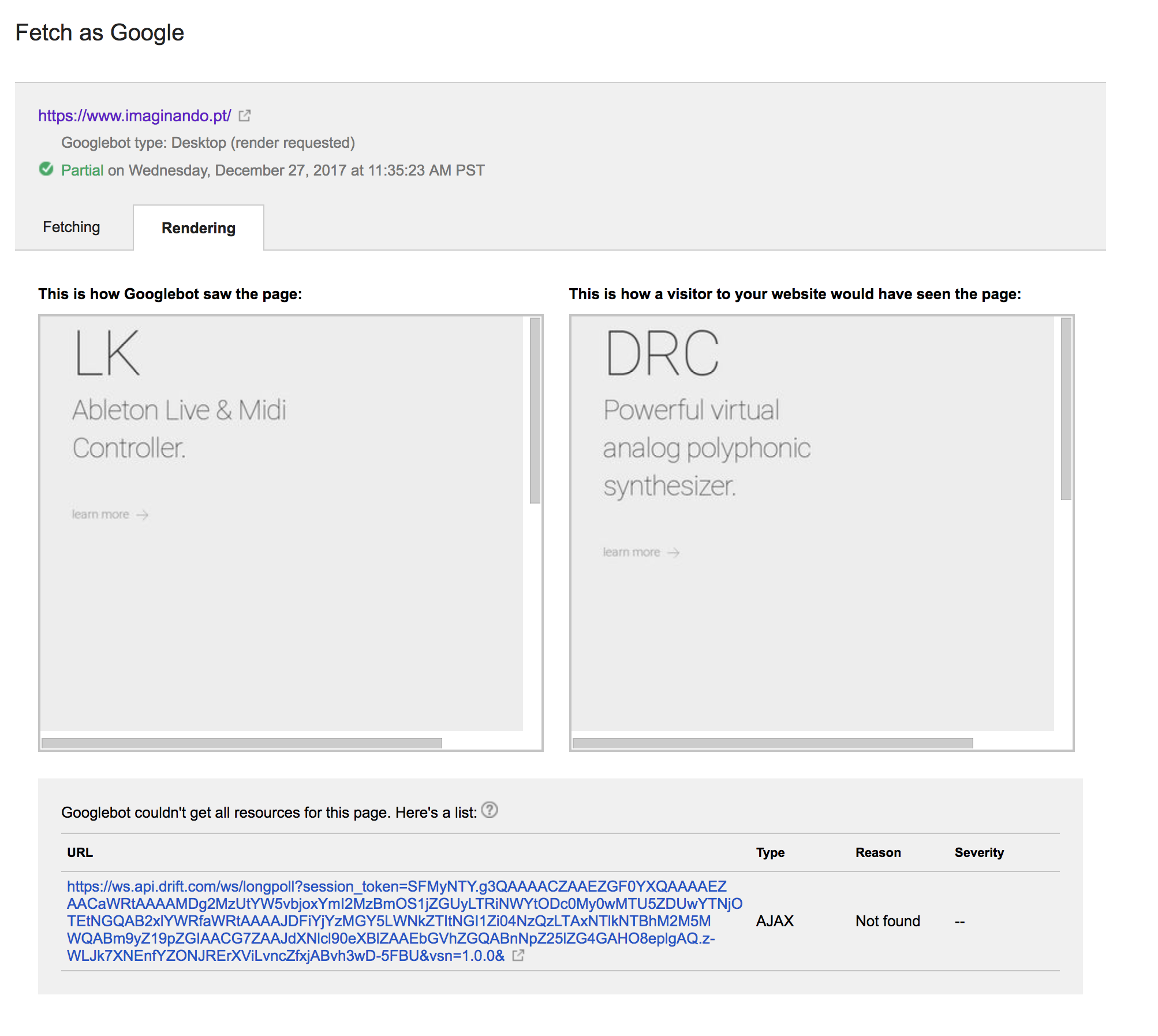The width and height of the screenshot is (1158, 1036).
Task: Click 'Powerful virtual analog polyphonic synthesizer.' text
Action: 707,448
